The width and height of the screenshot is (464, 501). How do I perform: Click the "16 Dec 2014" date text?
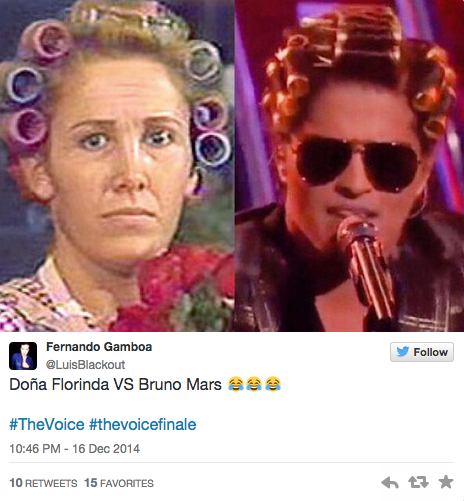106,449
